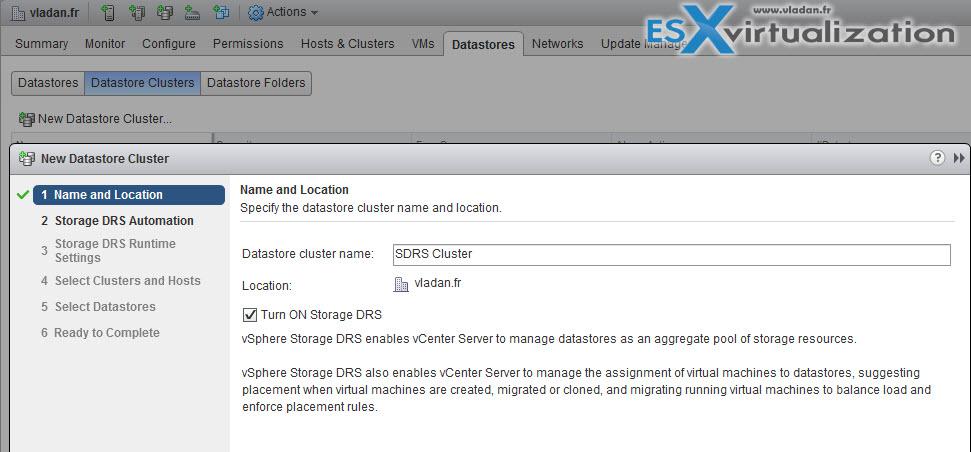Click the New Cluster icon in toolbar
The height and width of the screenshot is (452, 971).
[137, 12]
